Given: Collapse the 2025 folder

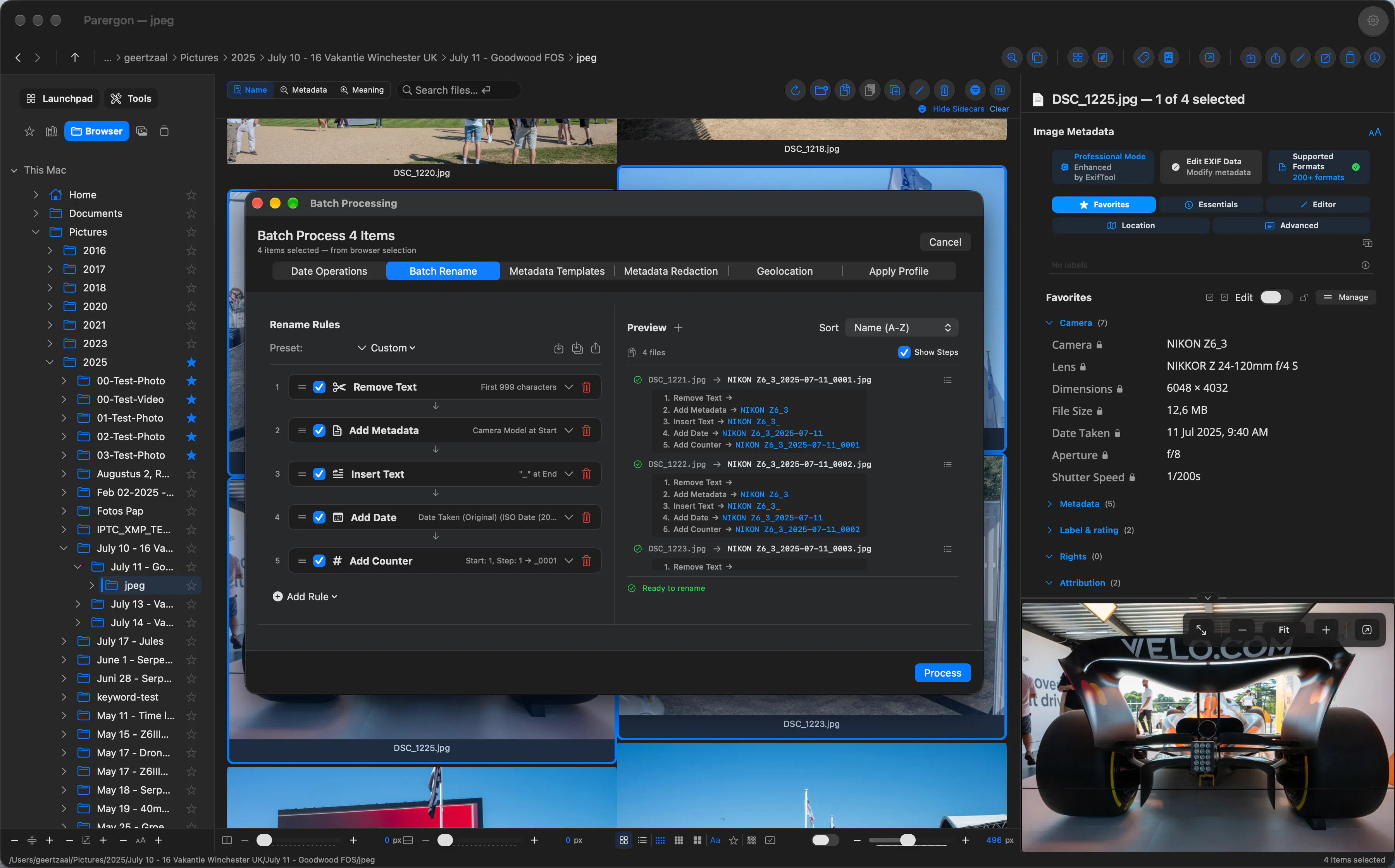Looking at the screenshot, I should [x=50, y=362].
